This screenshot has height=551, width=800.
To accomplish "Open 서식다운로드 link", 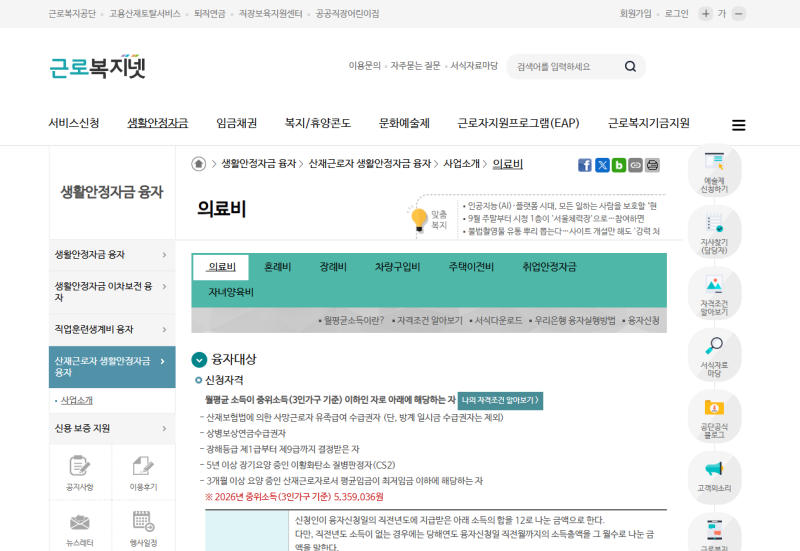I will click(x=498, y=320).
